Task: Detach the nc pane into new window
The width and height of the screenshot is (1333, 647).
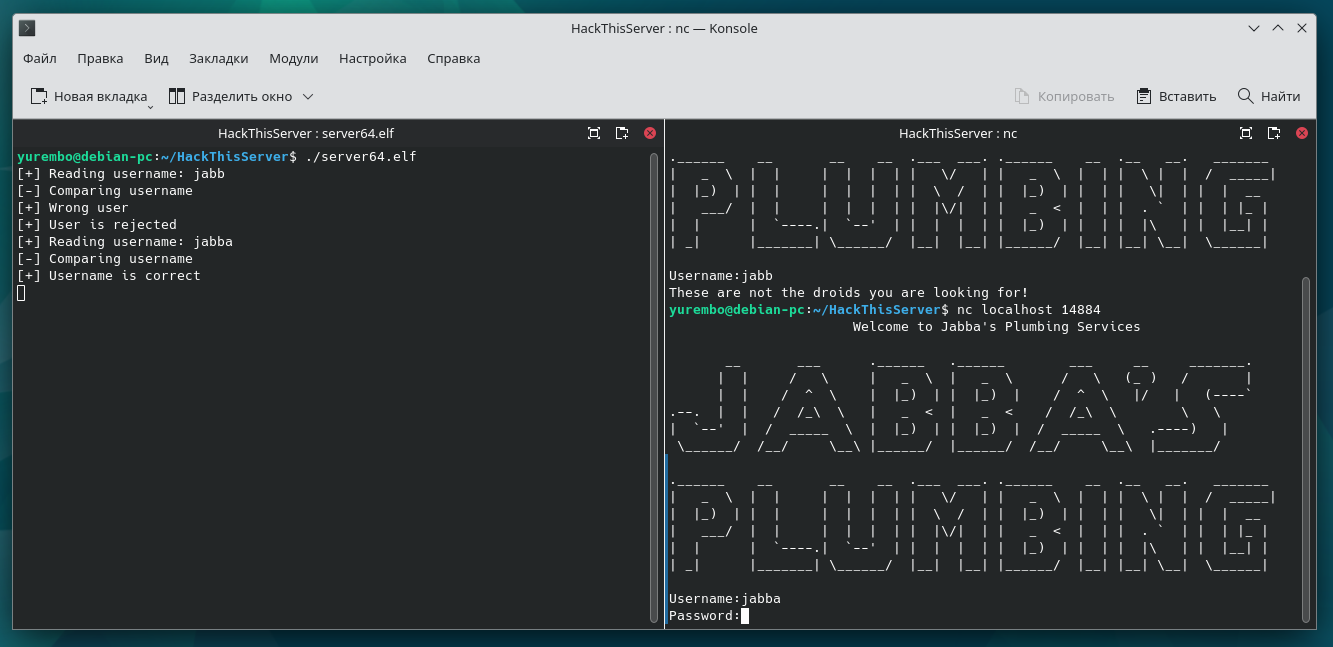Action: (1274, 133)
